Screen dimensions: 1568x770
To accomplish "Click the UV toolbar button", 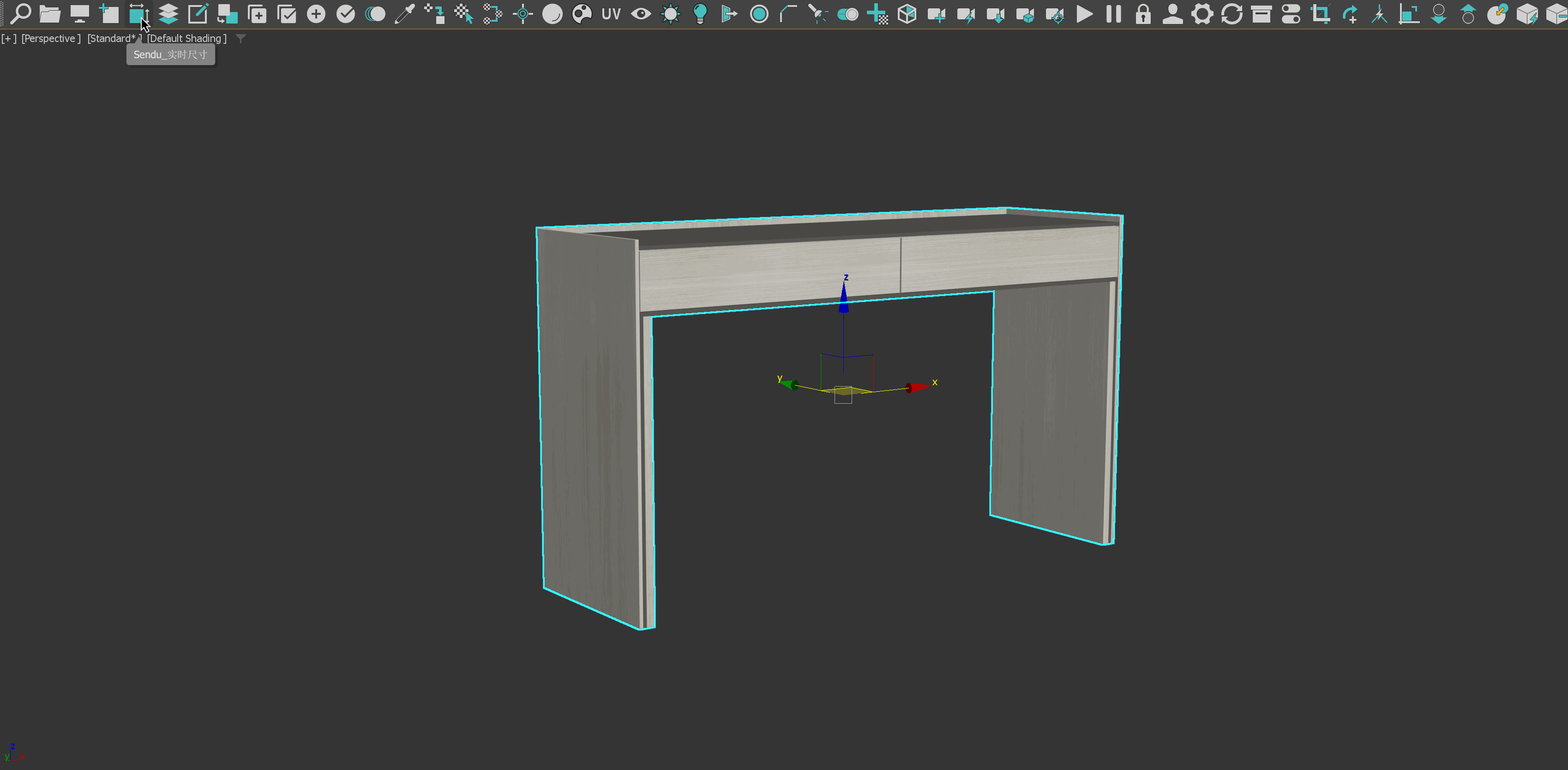I will point(611,13).
